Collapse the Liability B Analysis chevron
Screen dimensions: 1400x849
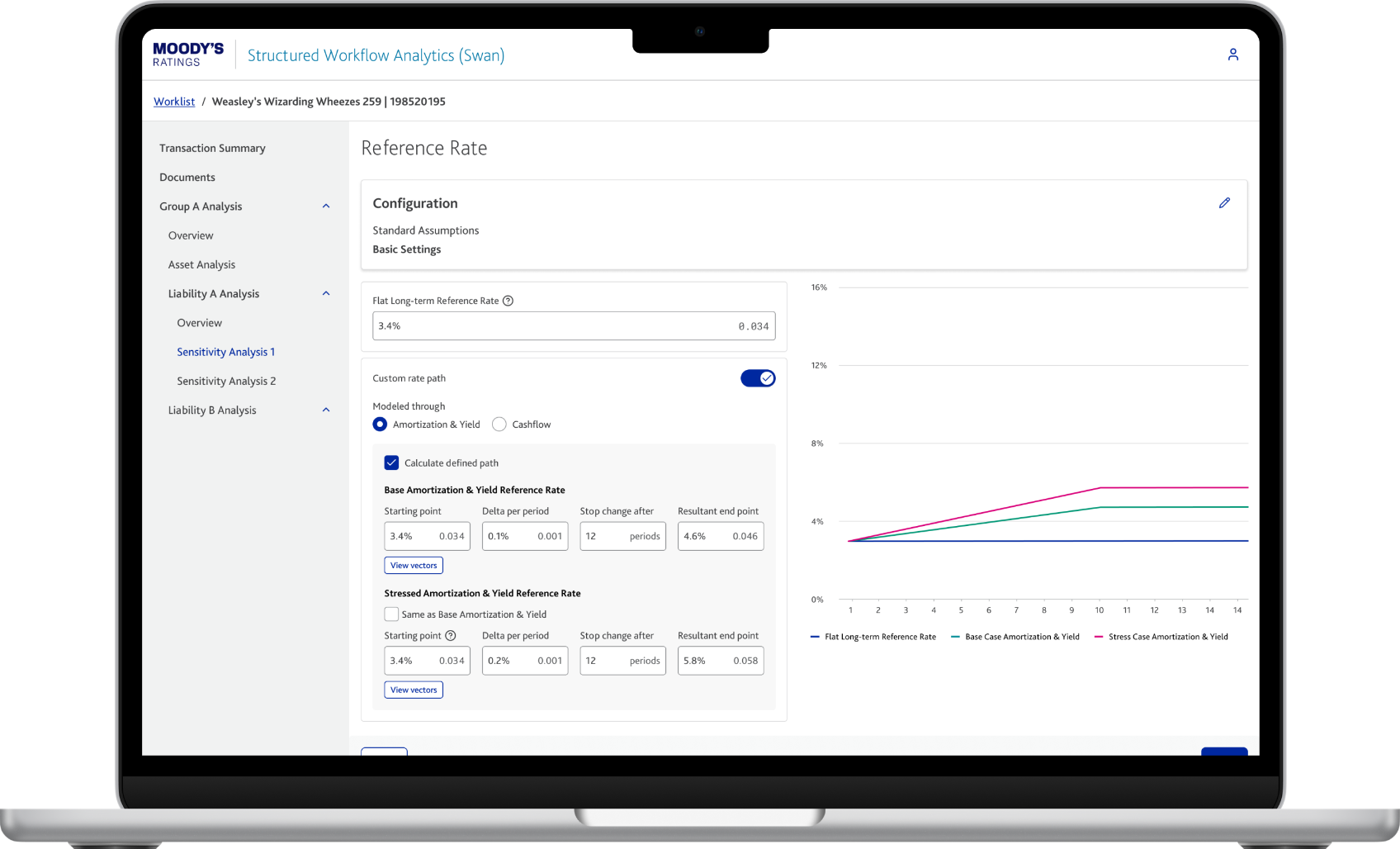(326, 410)
